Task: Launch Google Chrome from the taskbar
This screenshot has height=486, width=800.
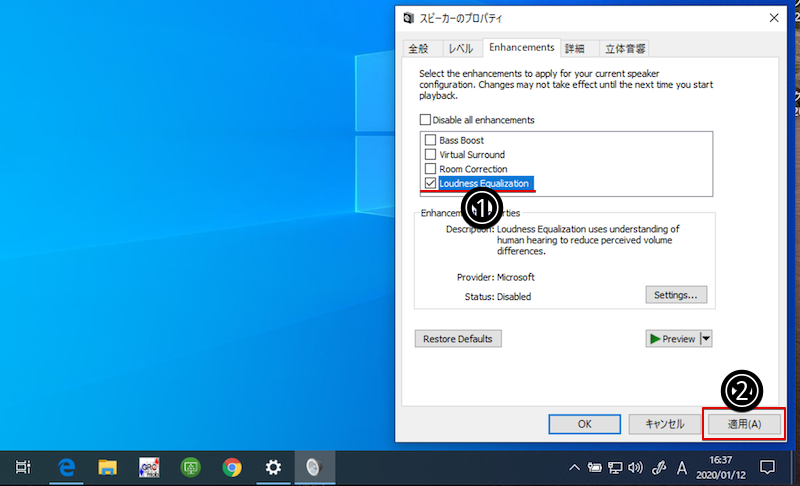Action: [x=232, y=467]
